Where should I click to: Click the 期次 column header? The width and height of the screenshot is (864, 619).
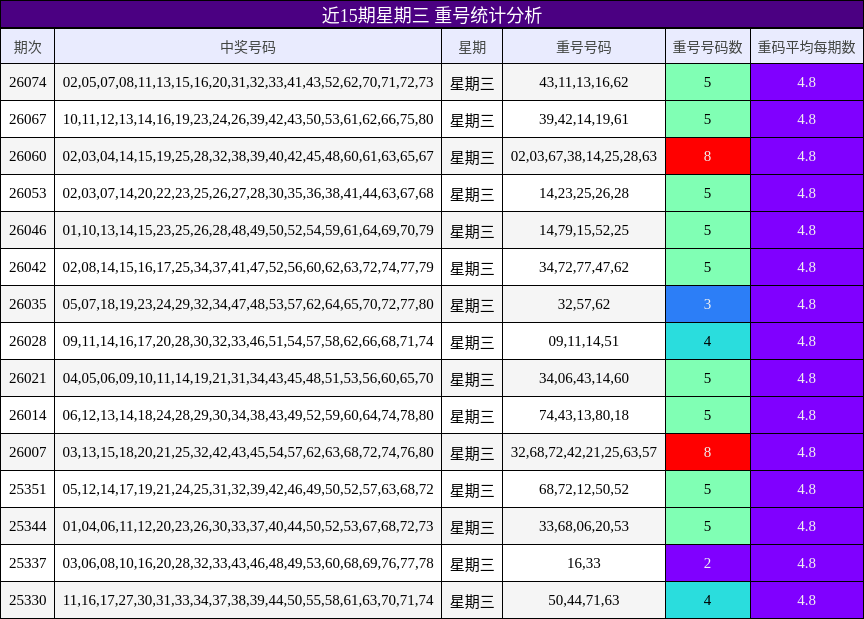28,46
